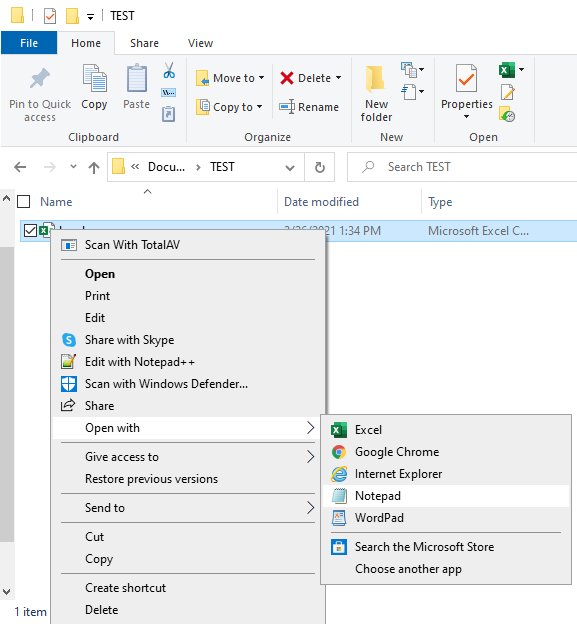Expand the Send to submenu
577x624 pixels.
[188, 508]
